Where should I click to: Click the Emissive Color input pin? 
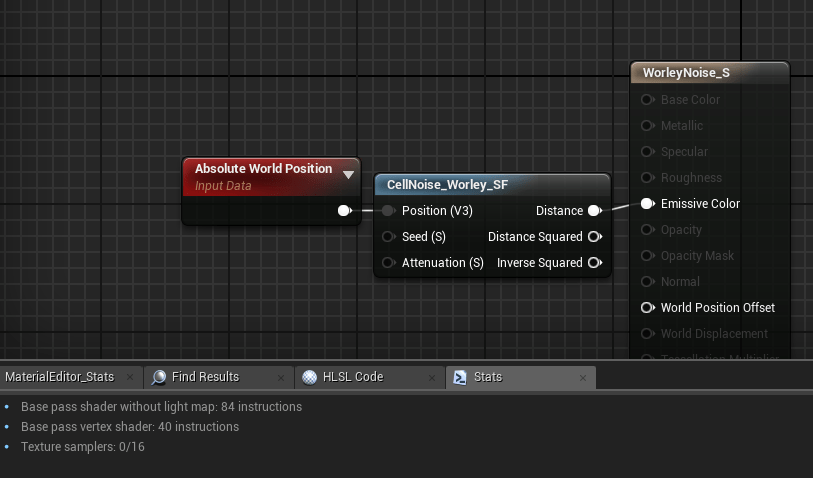(647, 204)
